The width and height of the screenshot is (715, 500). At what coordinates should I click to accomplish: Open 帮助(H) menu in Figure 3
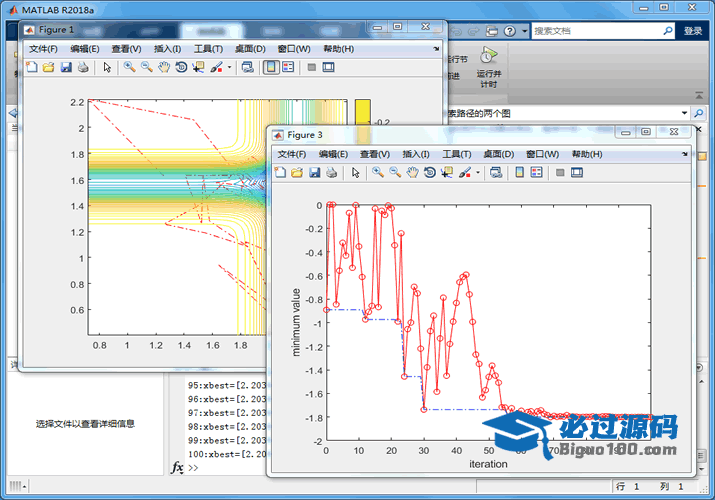587,154
